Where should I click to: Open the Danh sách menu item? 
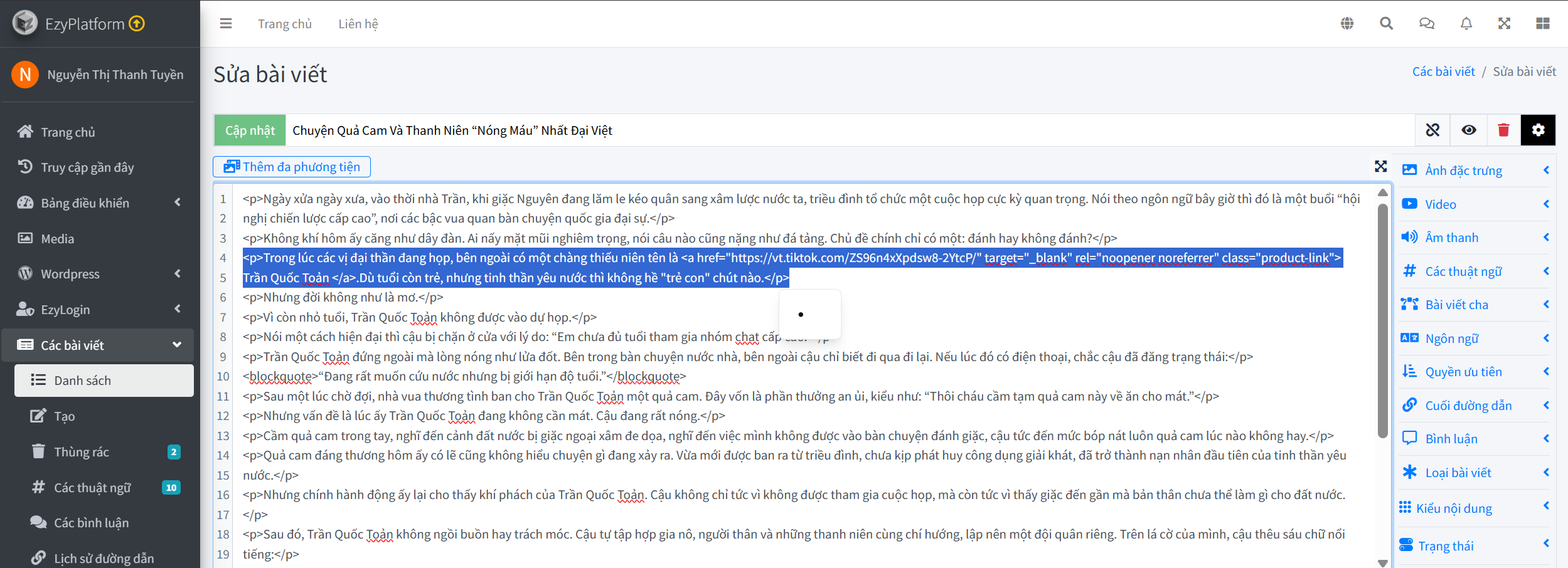[104, 381]
